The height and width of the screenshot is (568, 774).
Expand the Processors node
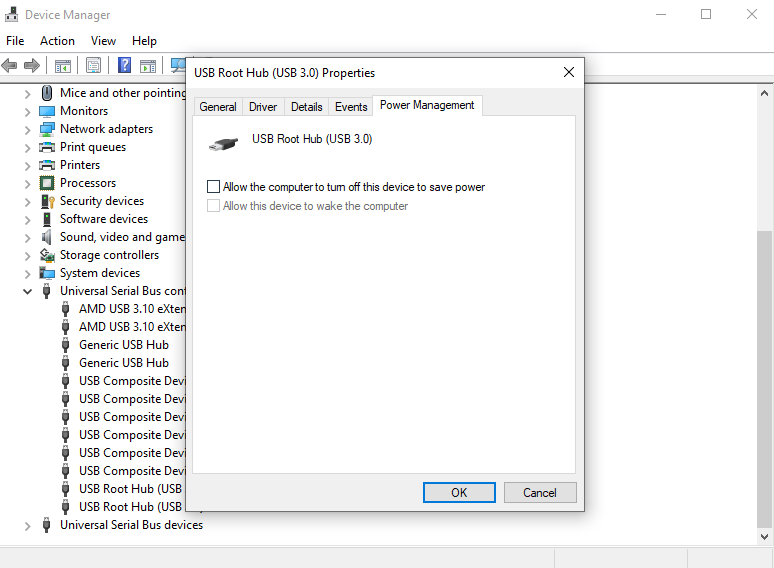[x=28, y=184]
